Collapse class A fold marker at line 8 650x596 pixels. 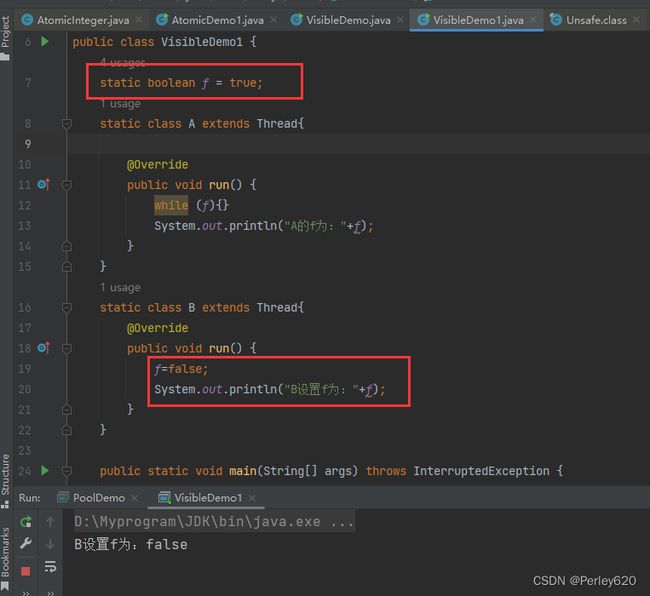click(67, 124)
